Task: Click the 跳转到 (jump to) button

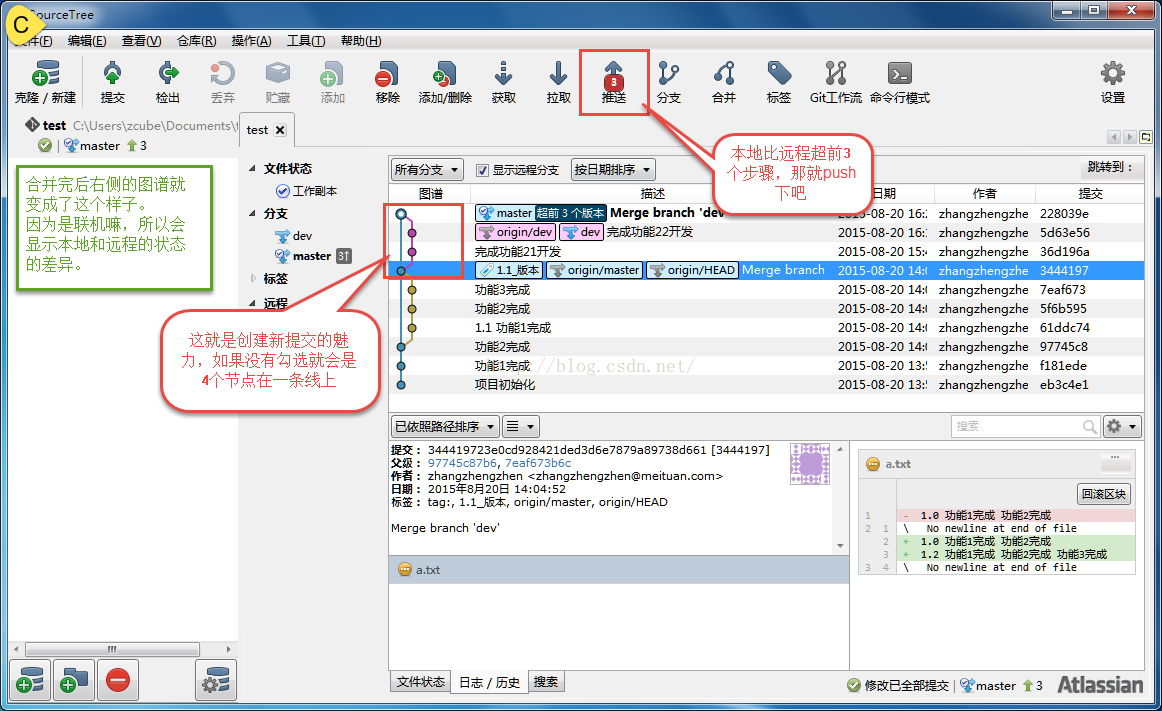Action: (1109, 167)
